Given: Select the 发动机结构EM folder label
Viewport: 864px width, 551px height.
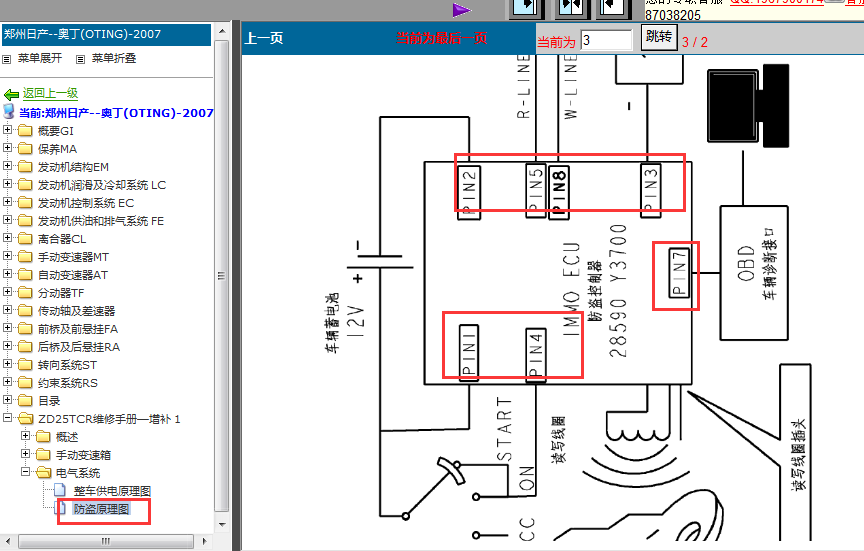Looking at the screenshot, I should [x=73, y=167].
